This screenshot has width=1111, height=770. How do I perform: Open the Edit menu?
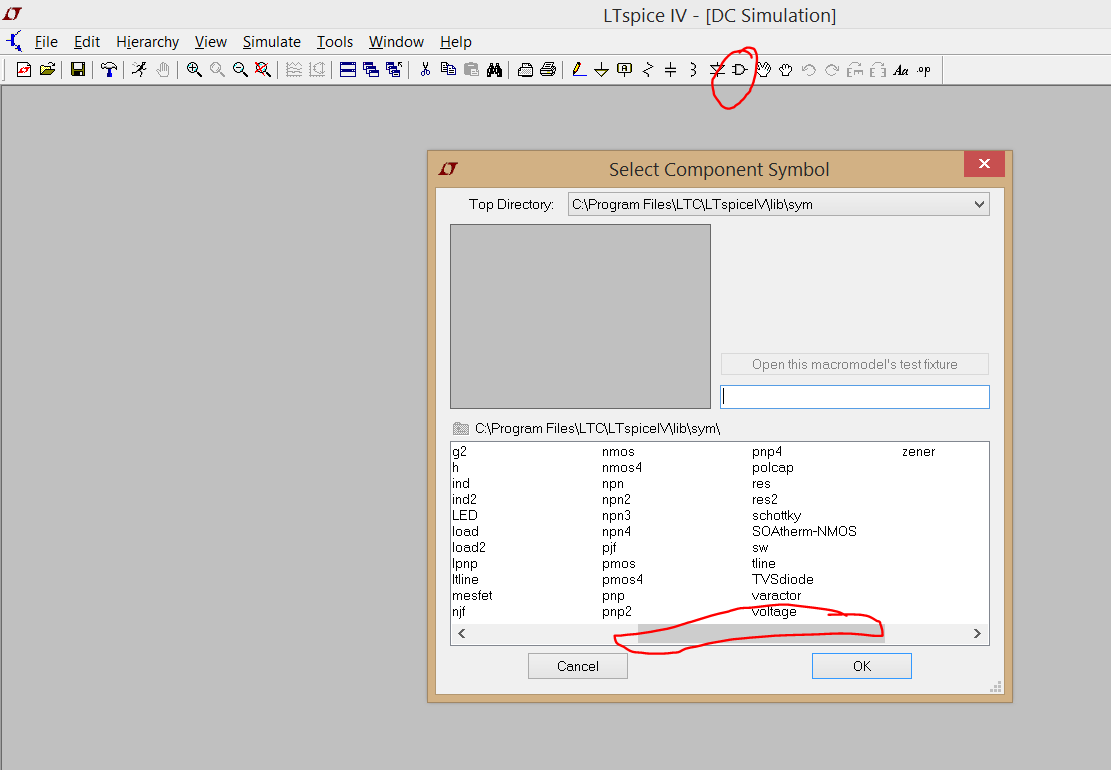(87, 42)
